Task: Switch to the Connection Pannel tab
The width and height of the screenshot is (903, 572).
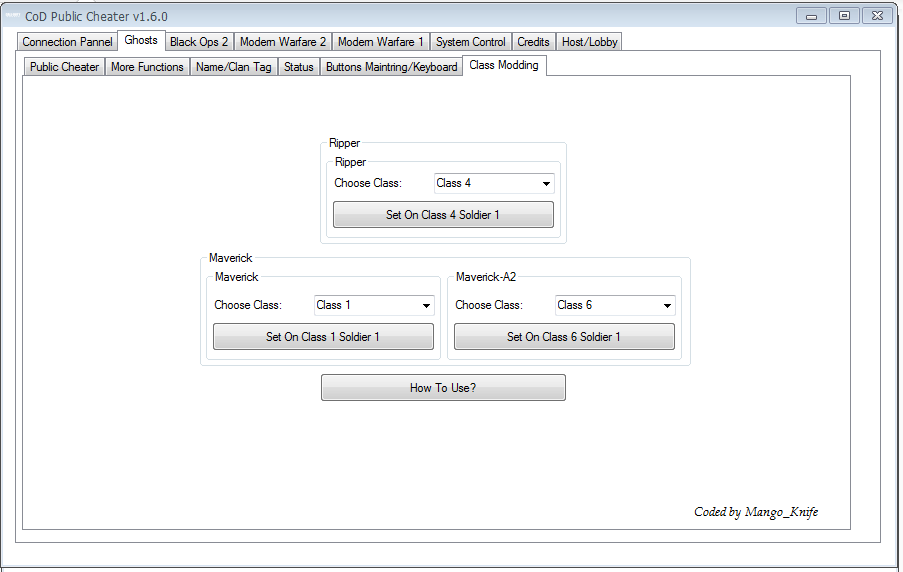Action: coord(67,42)
